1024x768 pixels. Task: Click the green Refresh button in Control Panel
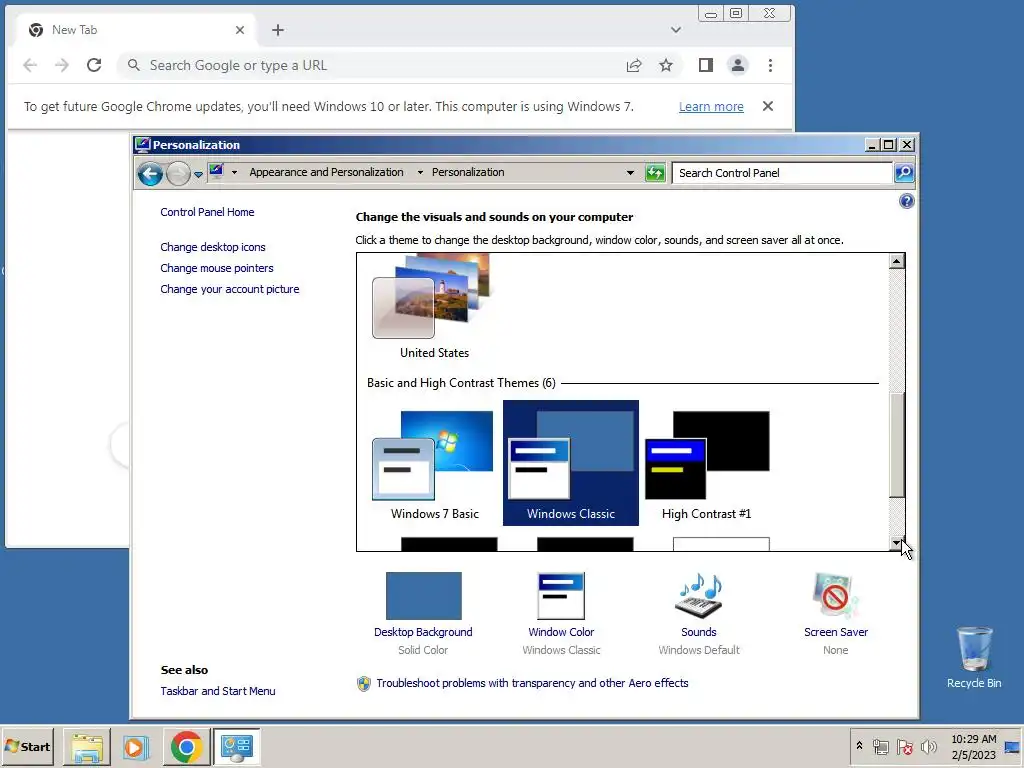[654, 173]
